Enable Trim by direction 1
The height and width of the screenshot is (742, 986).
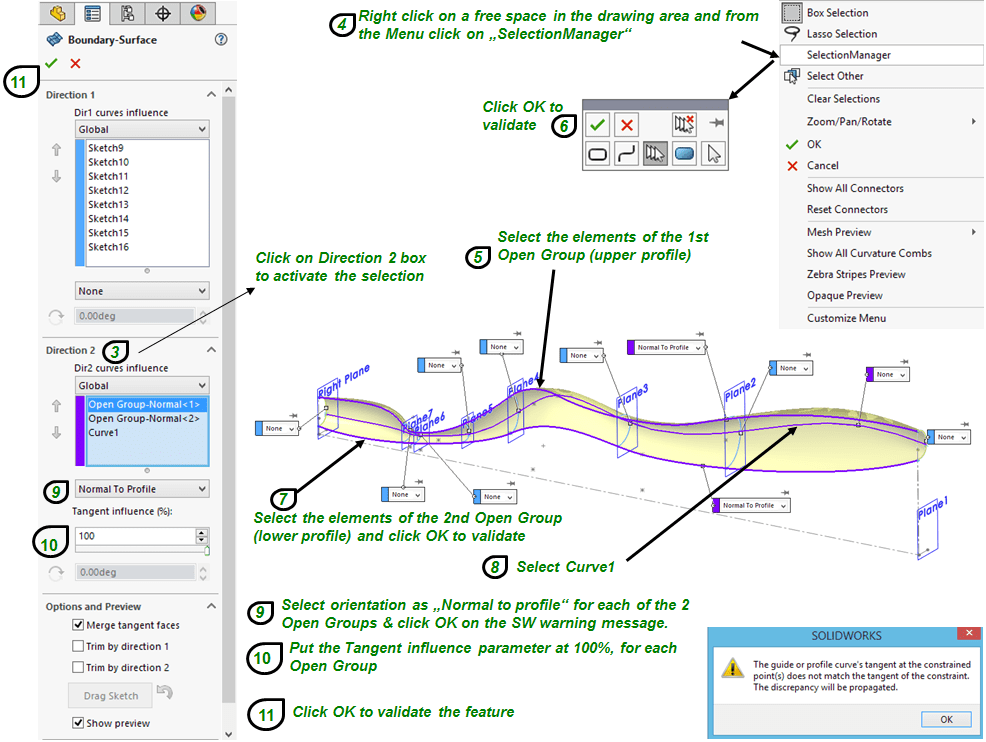pyautogui.click(x=79, y=646)
